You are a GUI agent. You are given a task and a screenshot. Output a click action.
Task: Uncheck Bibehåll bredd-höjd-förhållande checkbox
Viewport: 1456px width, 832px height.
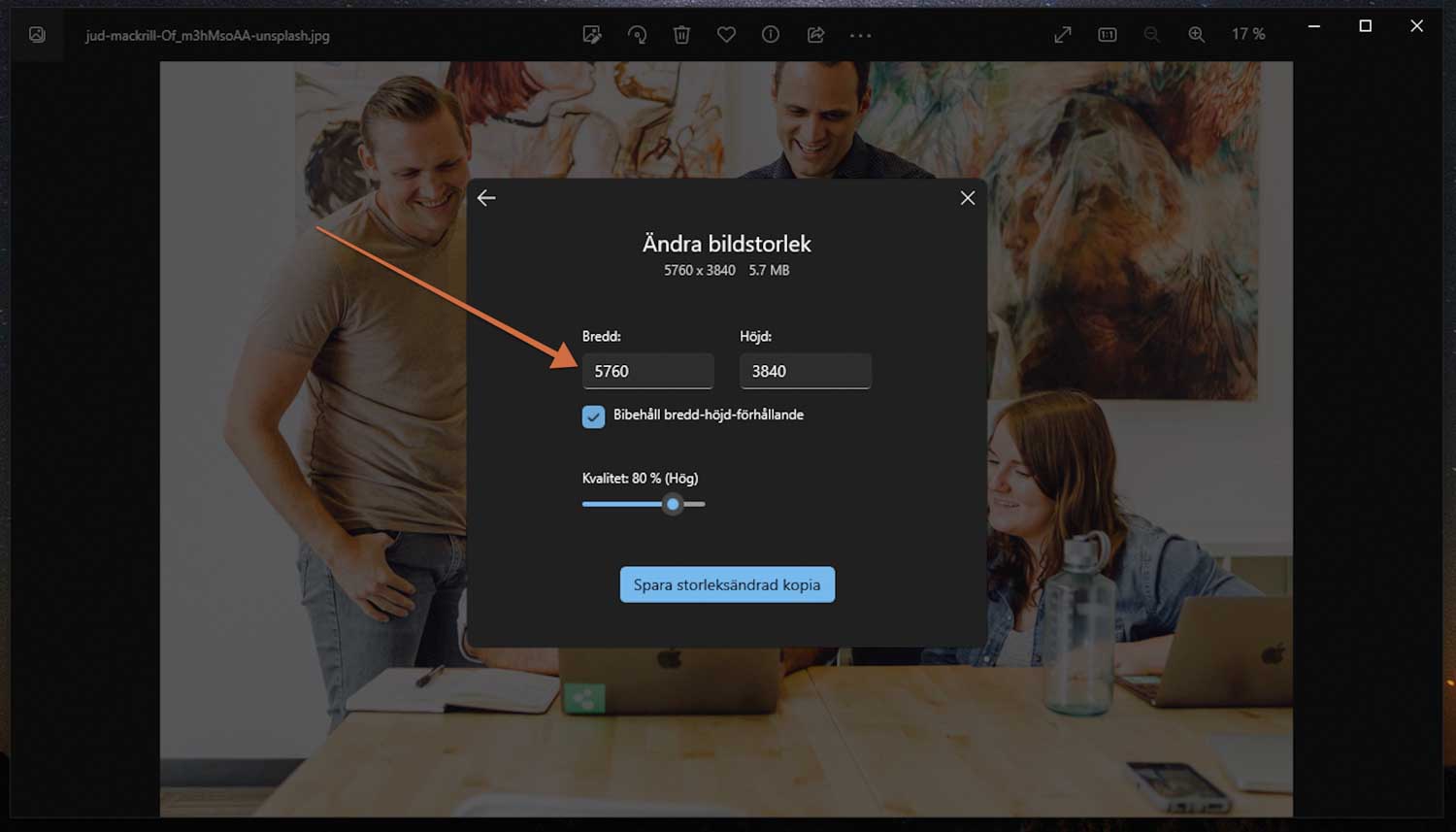point(593,416)
